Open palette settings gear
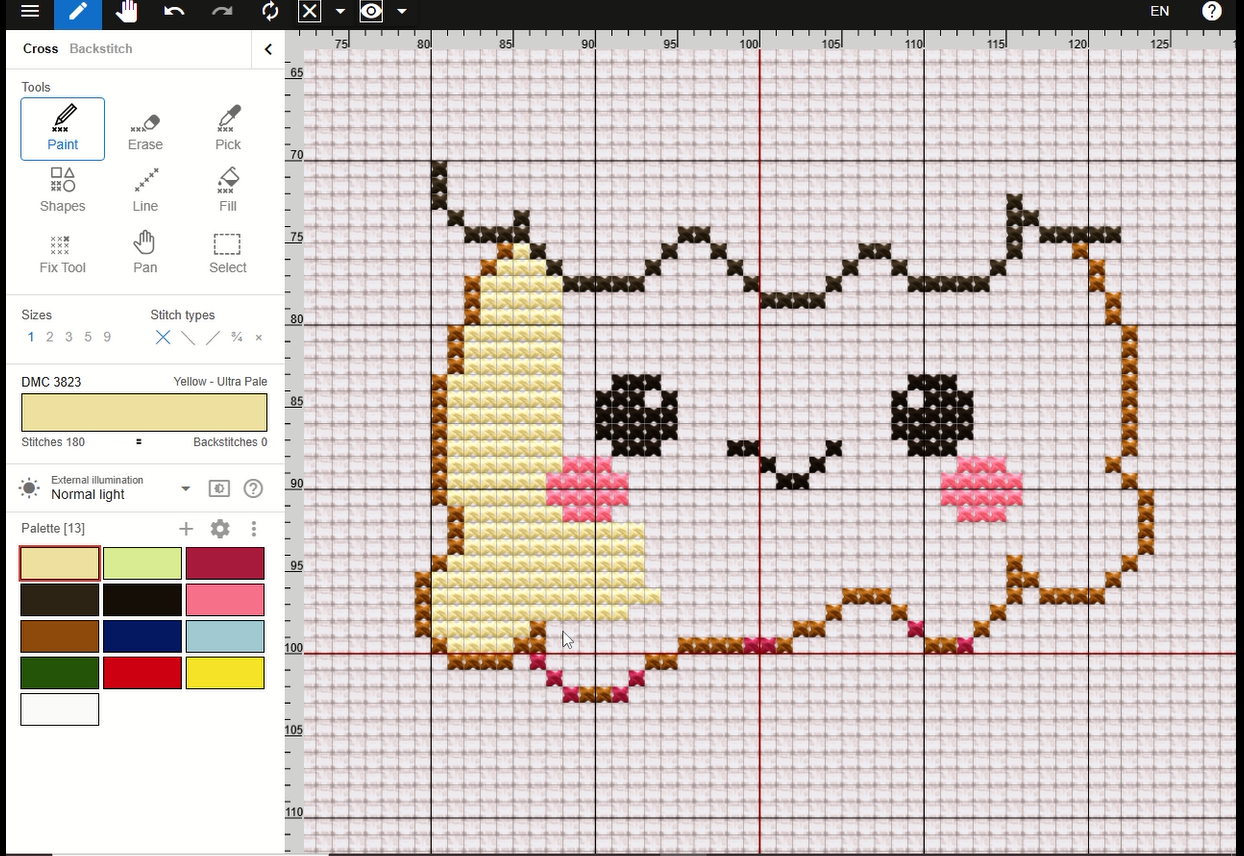This screenshot has height=856, width=1244. pyautogui.click(x=220, y=528)
